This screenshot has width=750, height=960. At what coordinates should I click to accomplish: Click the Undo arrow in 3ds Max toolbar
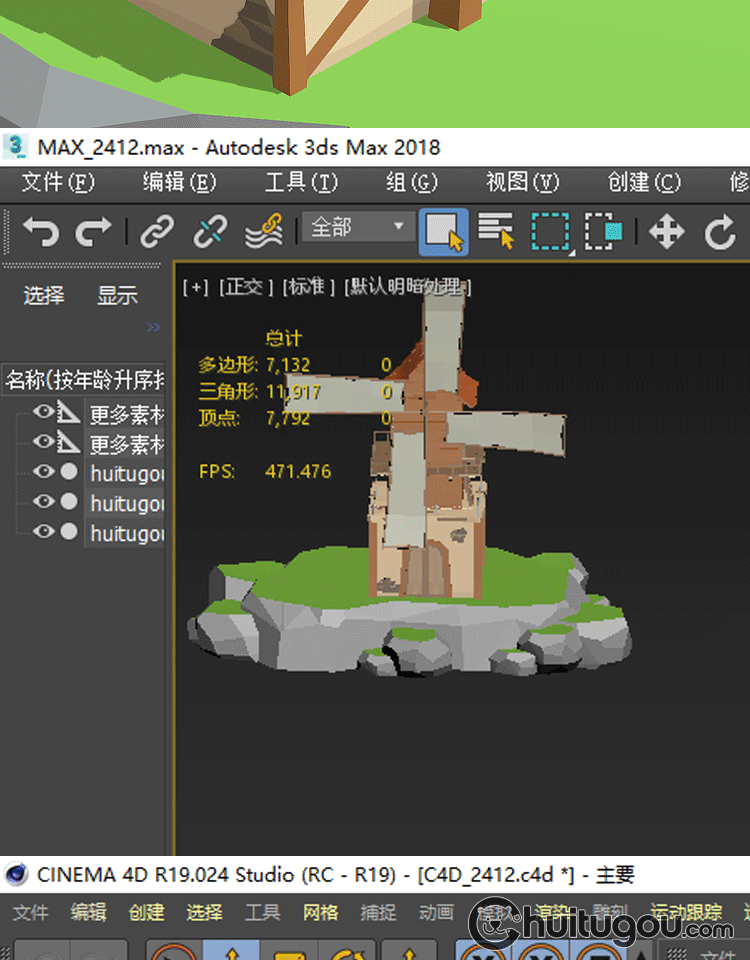tap(41, 232)
